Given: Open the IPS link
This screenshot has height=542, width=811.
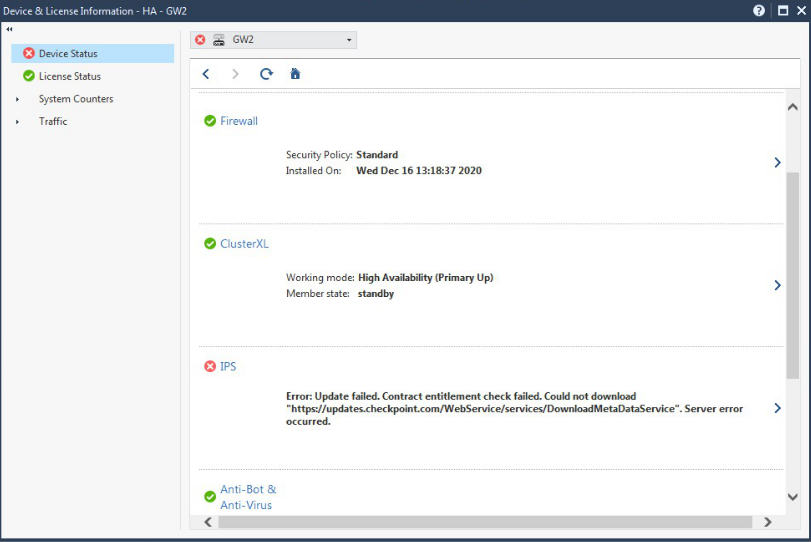Looking at the screenshot, I should point(228,366).
